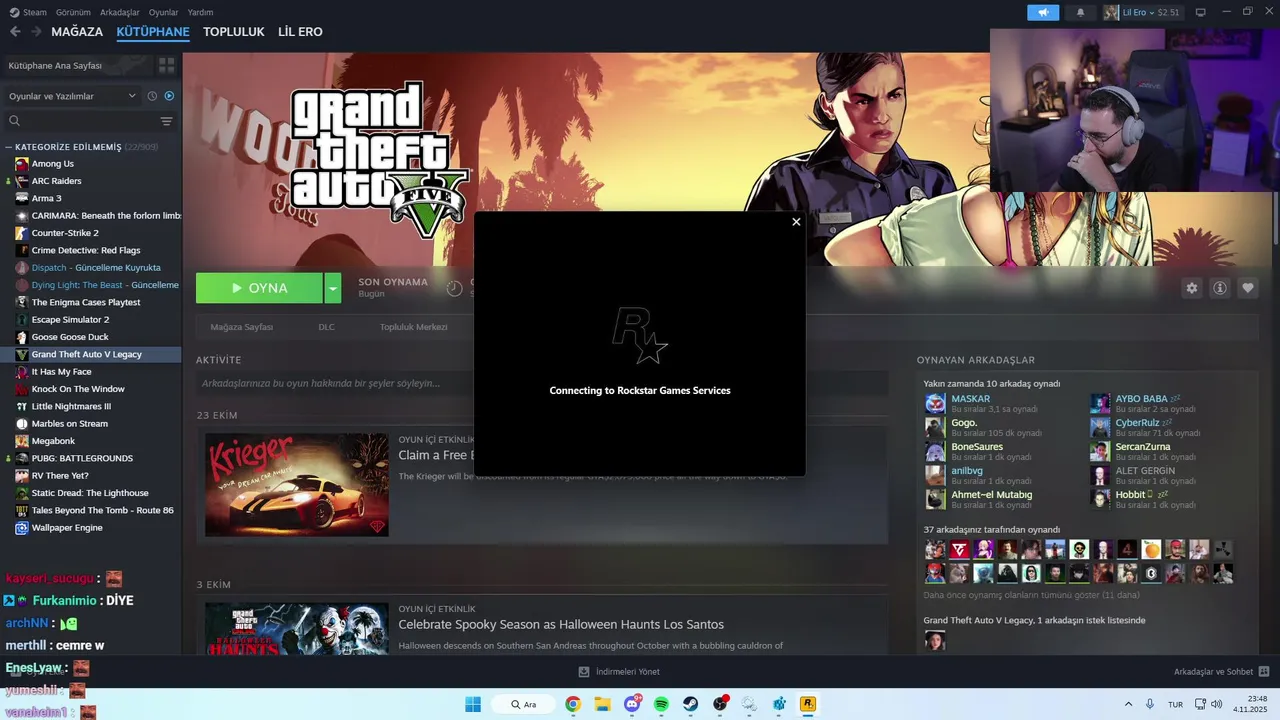The height and width of the screenshot is (720, 1280).
Task: Open the MAĞAZA store tab
Action: tap(77, 32)
